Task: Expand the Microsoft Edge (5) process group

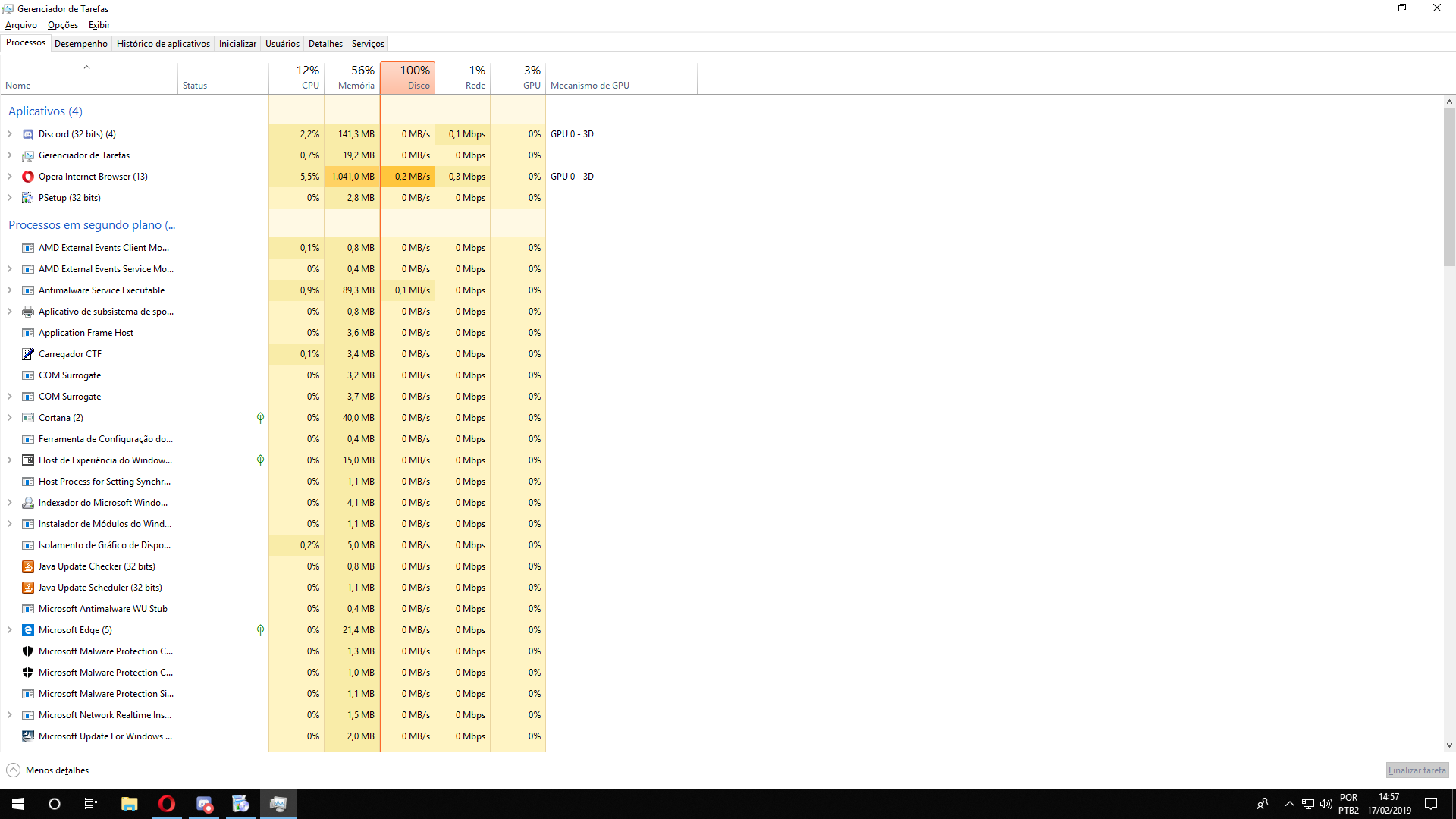Action: click(10, 630)
